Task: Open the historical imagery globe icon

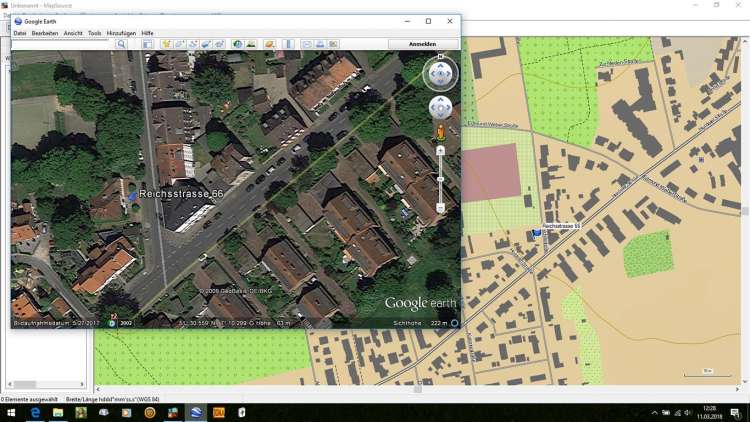Action: pos(237,44)
